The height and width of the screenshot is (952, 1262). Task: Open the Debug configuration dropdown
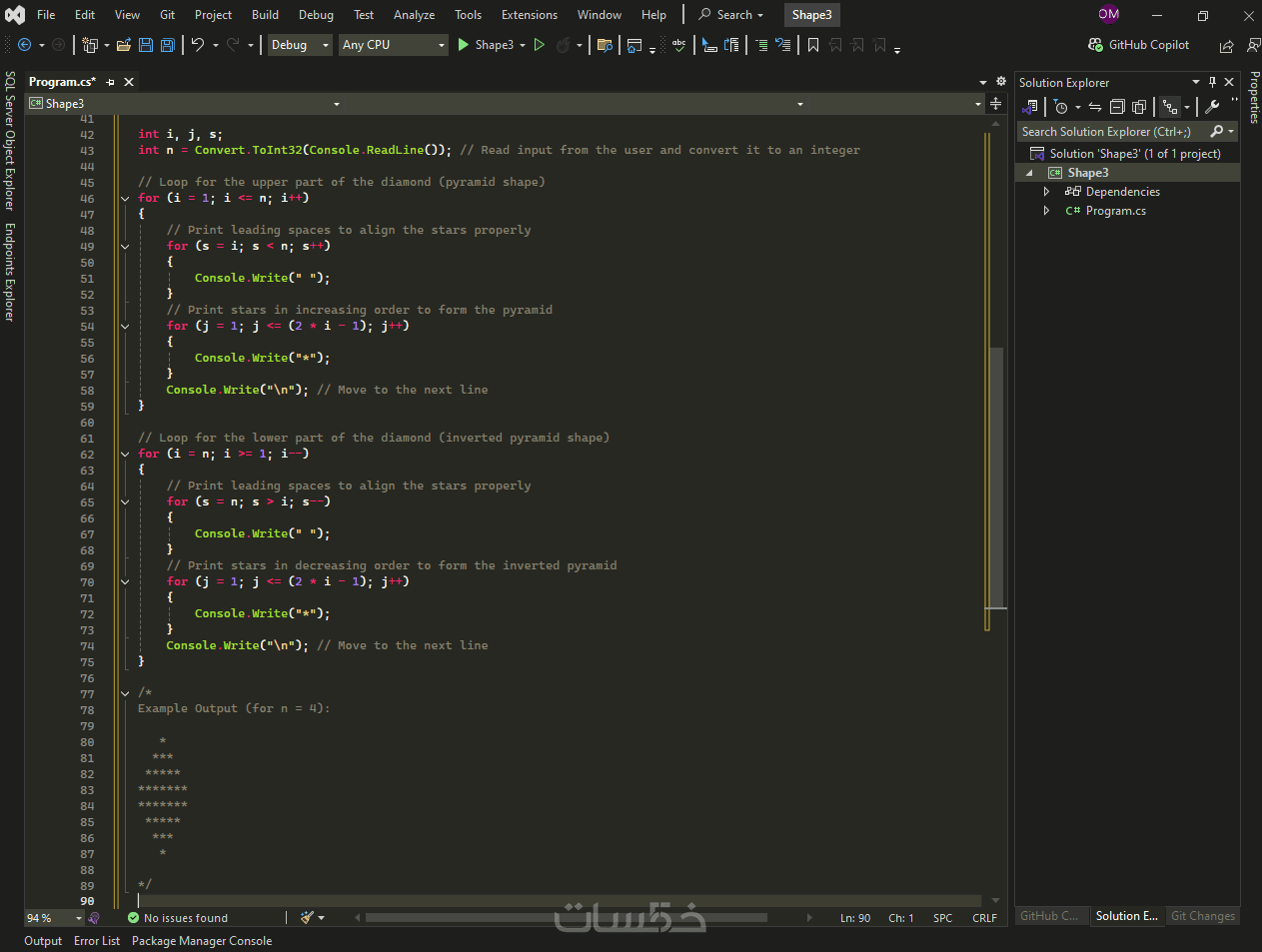300,45
